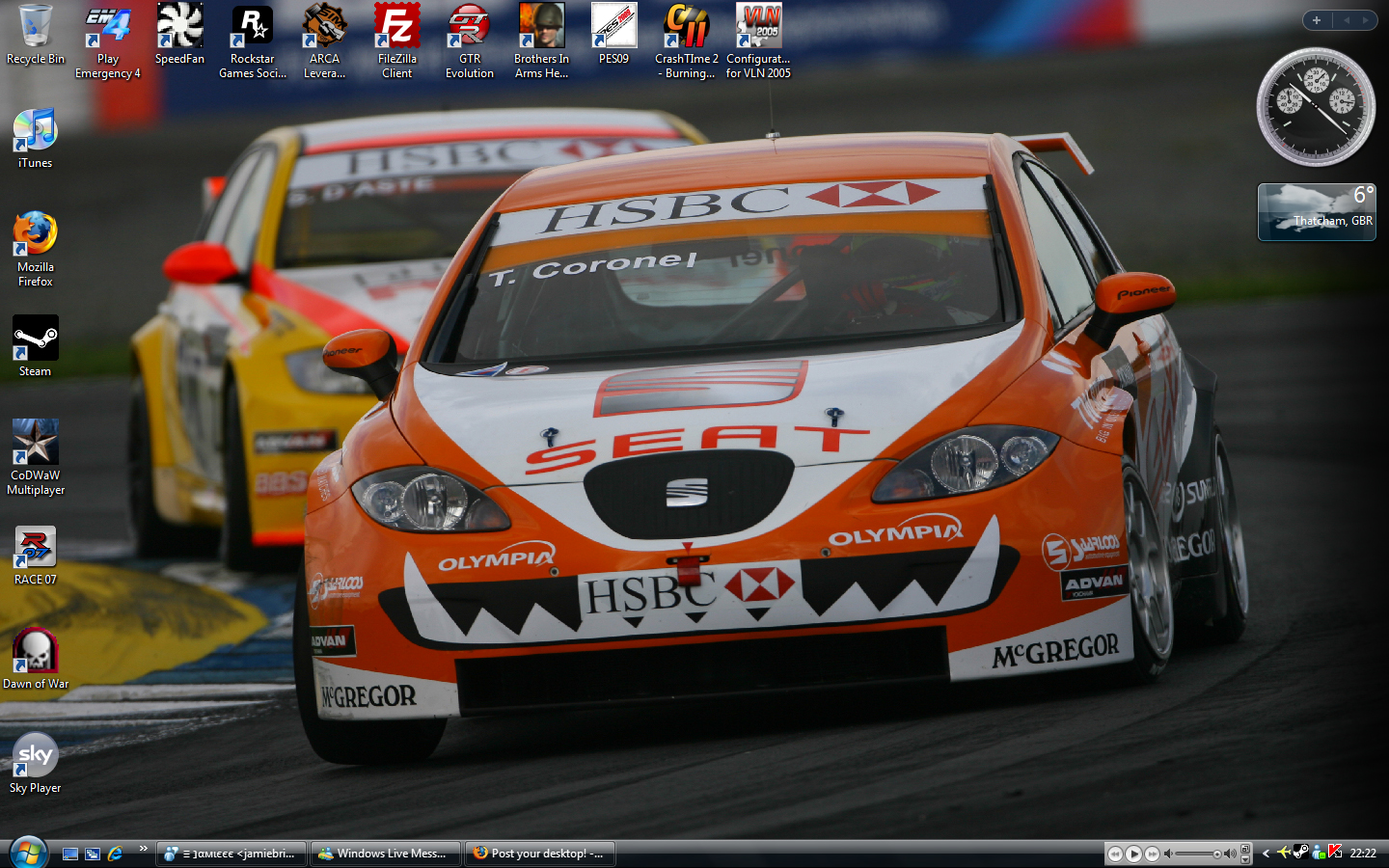Screen dimensions: 1389x868
Task: Launch Internet Explorer from Quick Launch
Action: click(116, 854)
